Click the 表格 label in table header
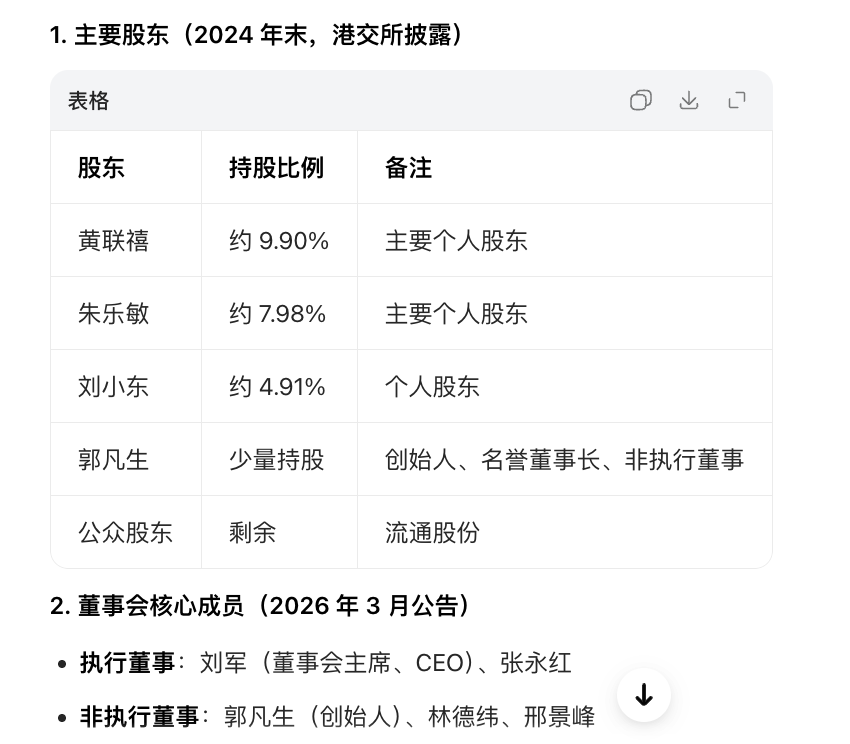The height and width of the screenshot is (744, 850). tap(89, 101)
